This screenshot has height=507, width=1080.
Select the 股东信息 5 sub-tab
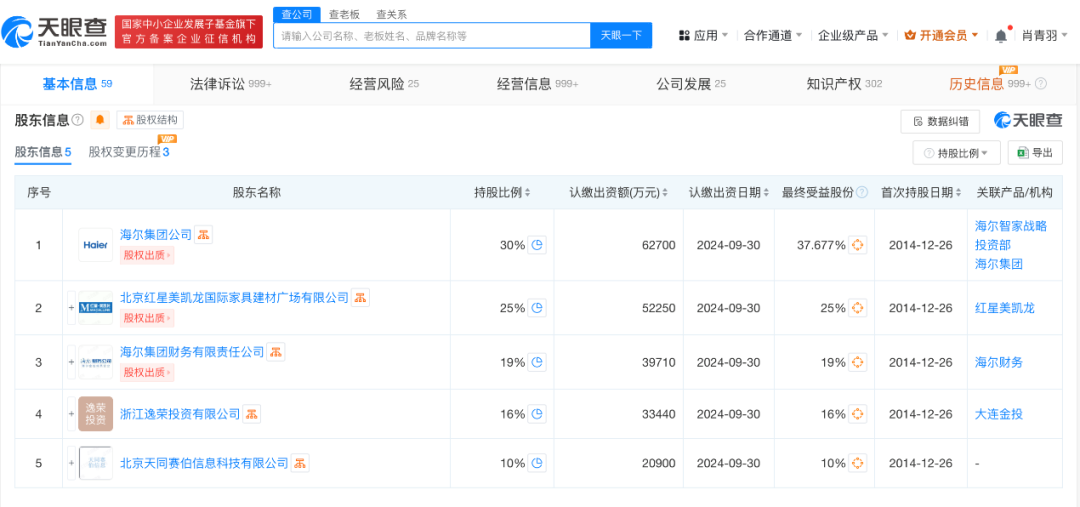43,152
